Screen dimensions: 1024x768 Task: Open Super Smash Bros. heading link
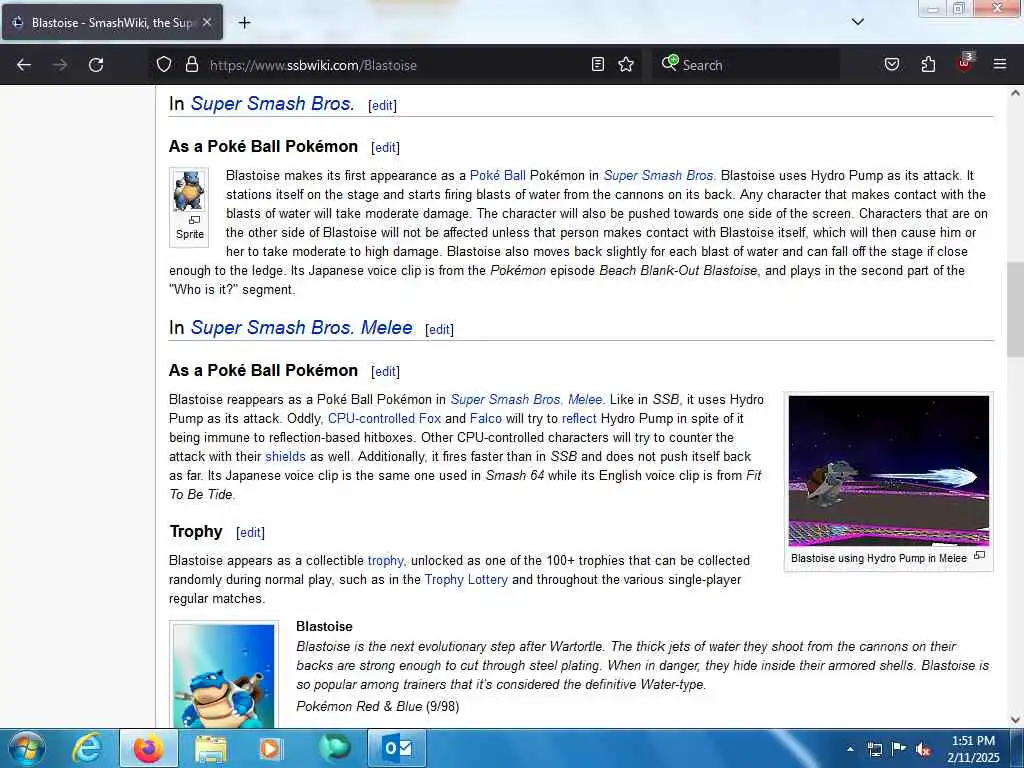(x=273, y=103)
